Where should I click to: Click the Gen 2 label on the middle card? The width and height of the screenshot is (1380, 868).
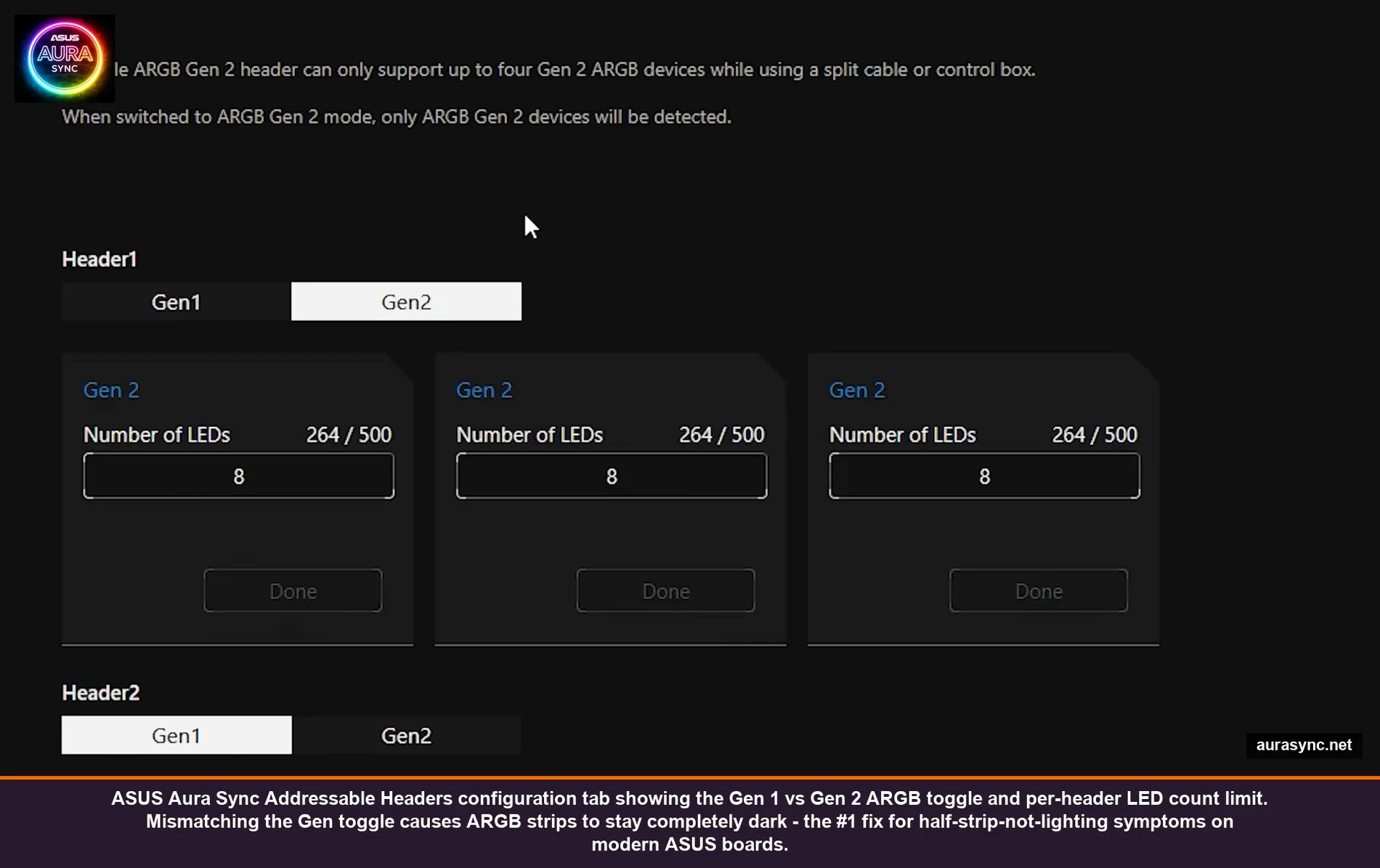[484, 389]
